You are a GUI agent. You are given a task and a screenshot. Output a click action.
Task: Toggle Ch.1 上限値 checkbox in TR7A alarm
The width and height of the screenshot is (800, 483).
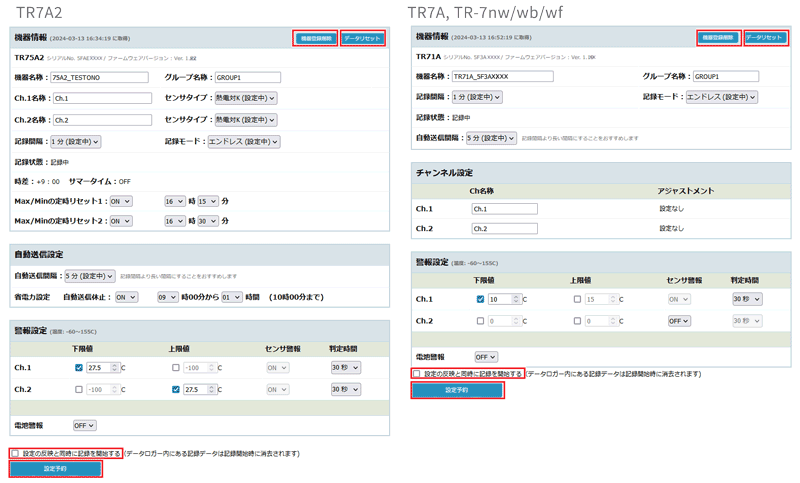[x=577, y=299]
